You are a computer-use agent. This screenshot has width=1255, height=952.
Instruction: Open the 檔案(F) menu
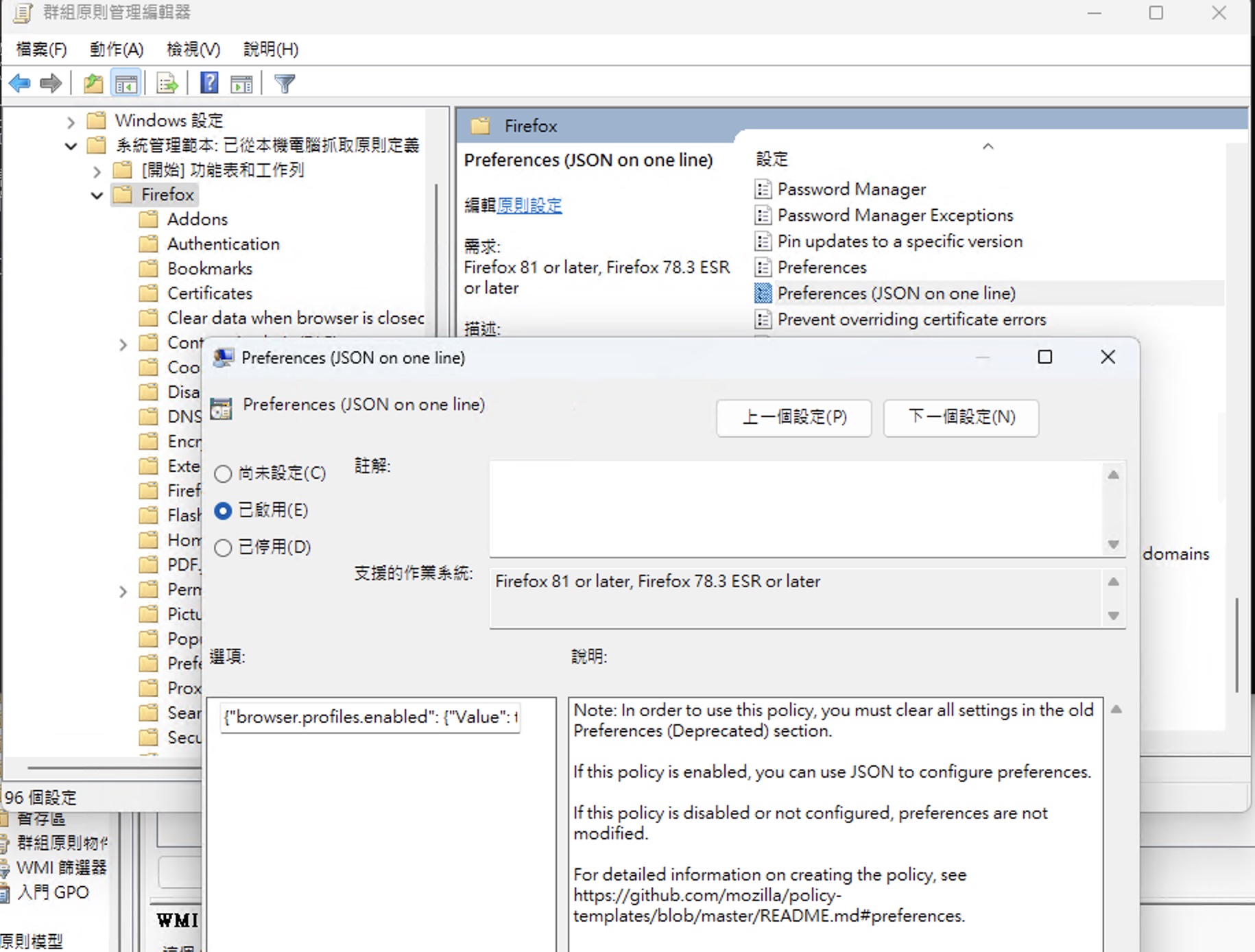41,49
